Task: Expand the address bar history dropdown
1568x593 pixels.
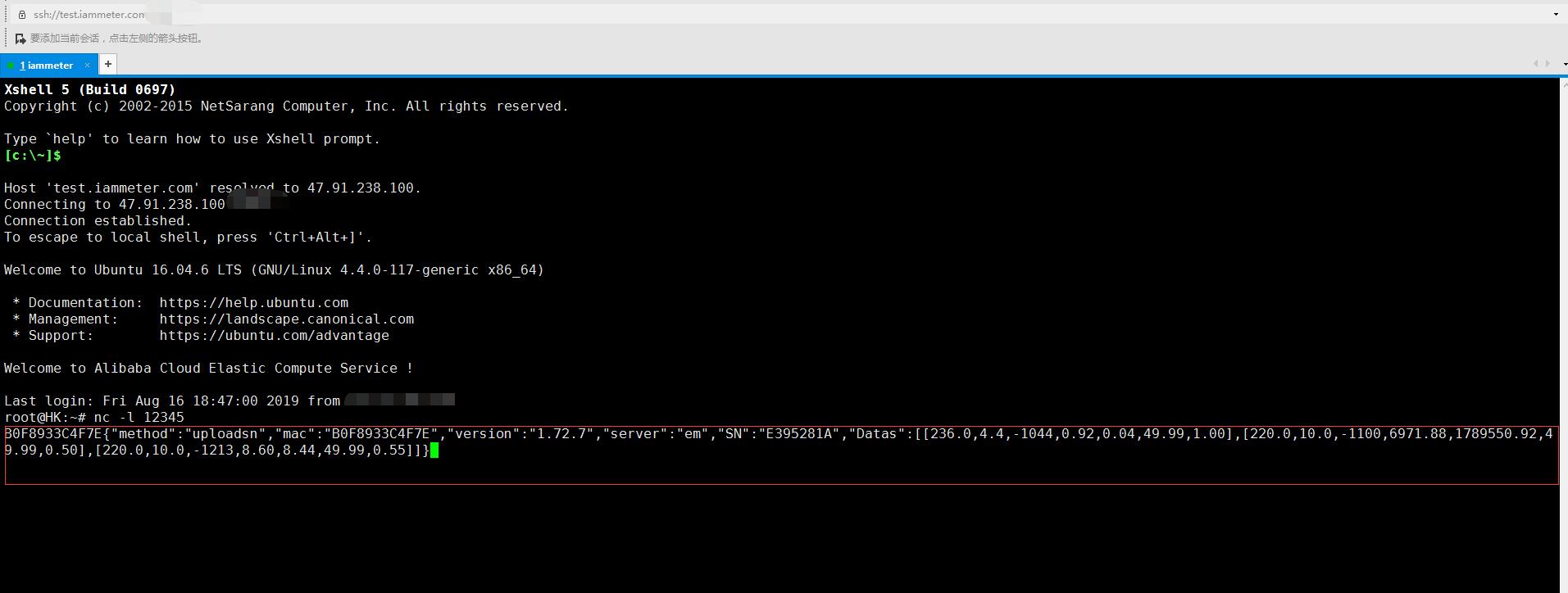Action: click(1556, 14)
